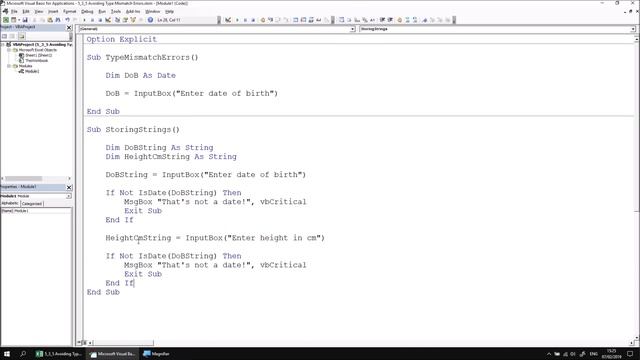This screenshot has width=640, height=360.
Task: Open the Debug menu
Action: tap(87, 11)
